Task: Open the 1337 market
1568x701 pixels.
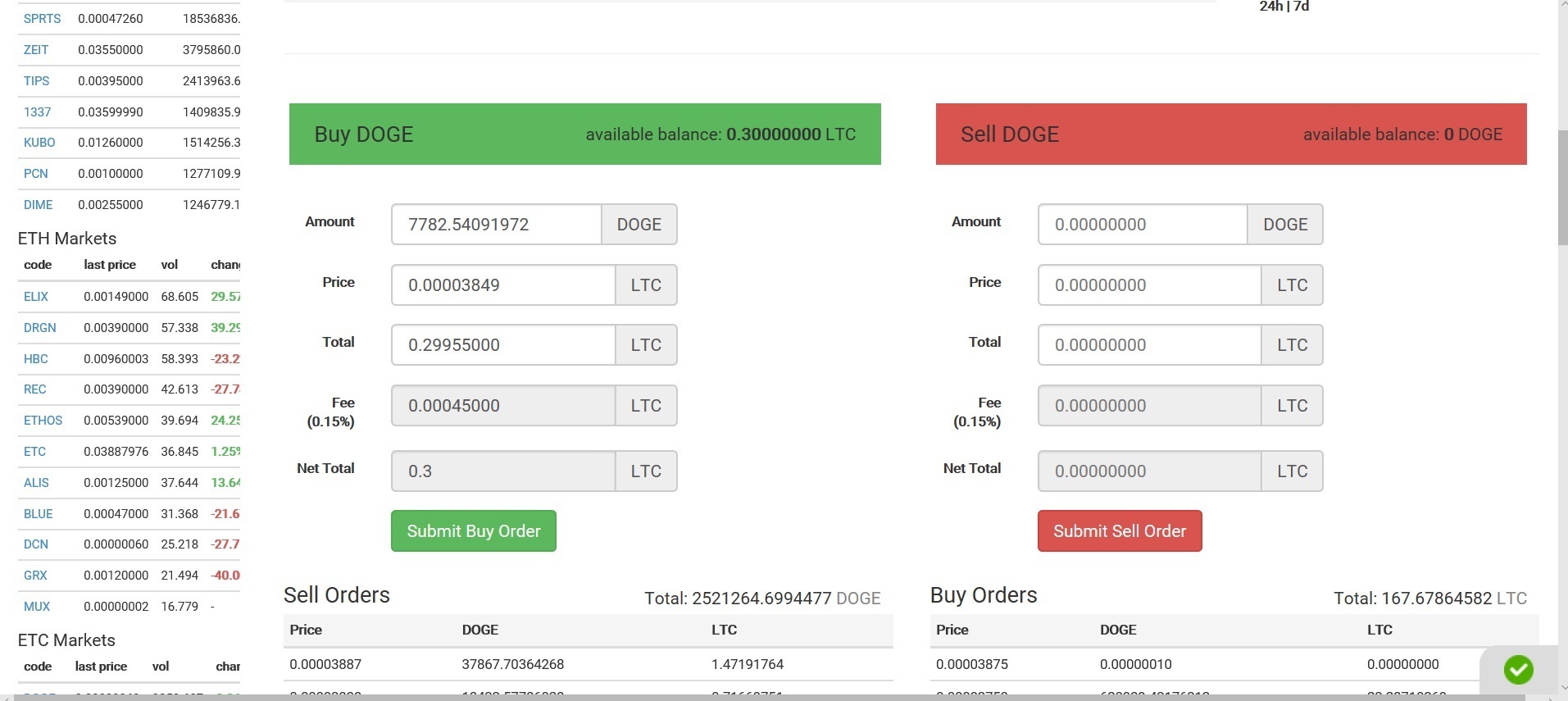Action: point(37,112)
